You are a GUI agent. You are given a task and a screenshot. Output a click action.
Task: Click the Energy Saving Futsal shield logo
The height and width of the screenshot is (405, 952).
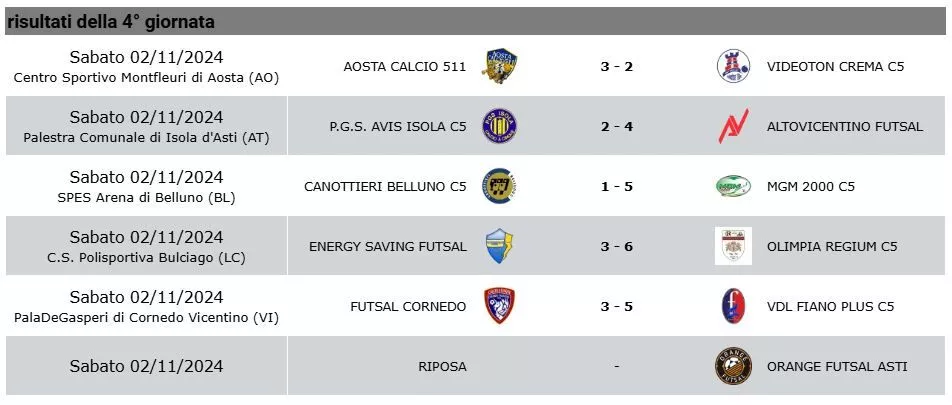[x=500, y=246]
